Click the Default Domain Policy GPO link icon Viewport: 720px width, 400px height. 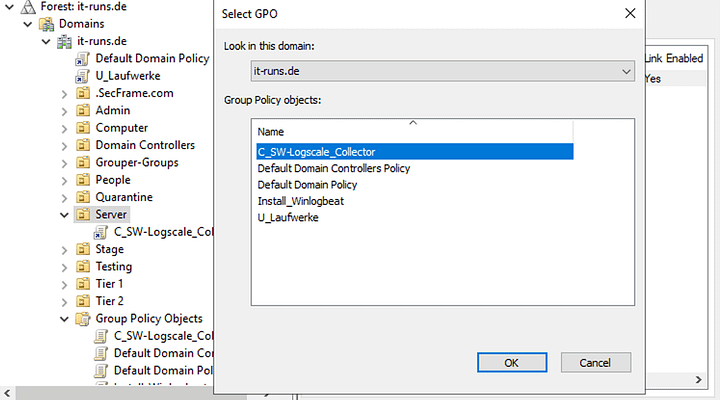pos(82,58)
